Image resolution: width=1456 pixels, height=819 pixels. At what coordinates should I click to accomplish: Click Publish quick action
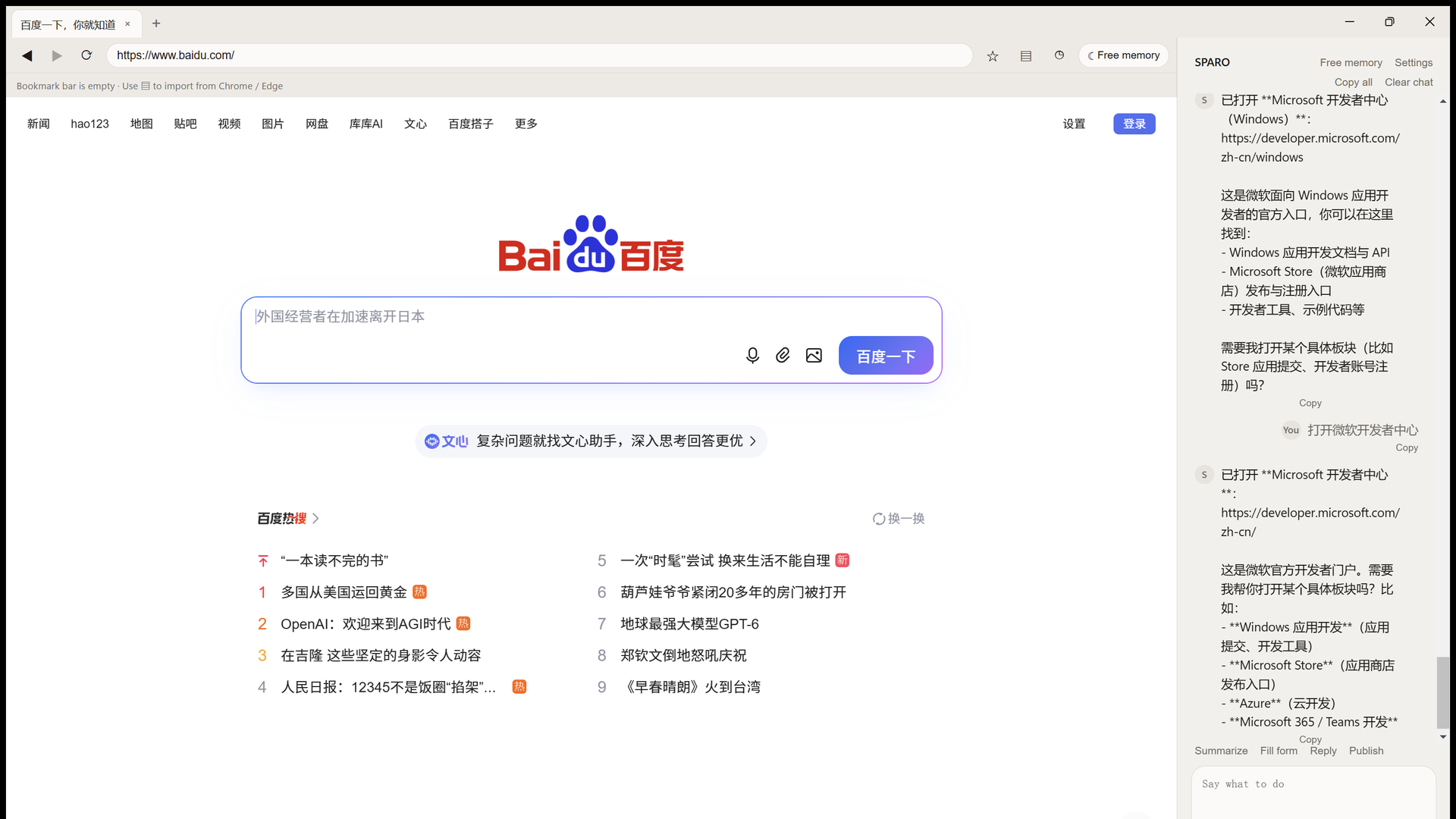1367,751
